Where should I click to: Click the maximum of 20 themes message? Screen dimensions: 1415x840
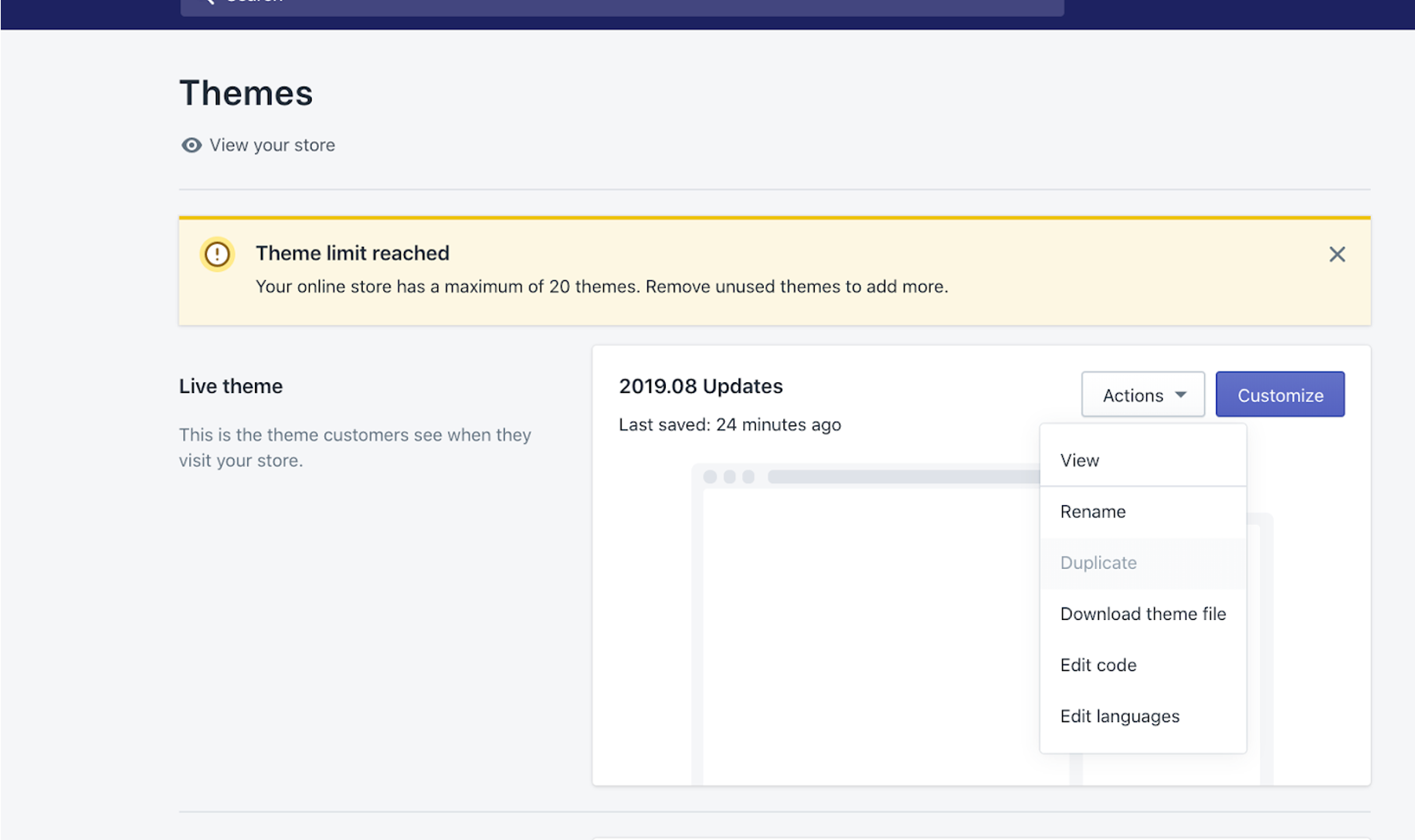pyautogui.click(x=602, y=286)
